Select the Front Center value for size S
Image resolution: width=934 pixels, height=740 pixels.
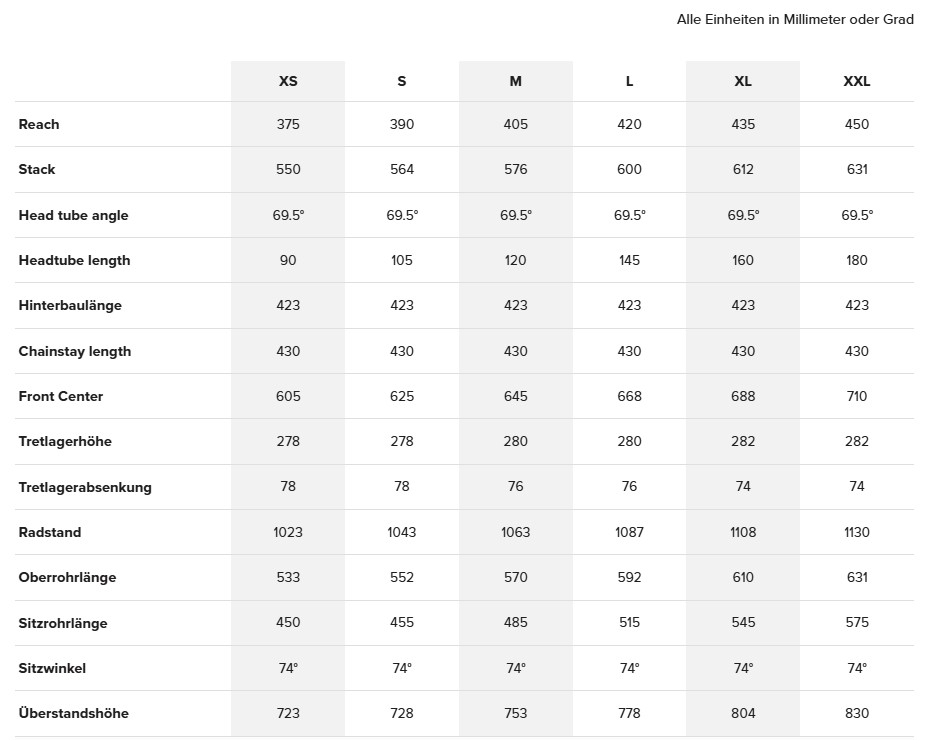click(402, 396)
